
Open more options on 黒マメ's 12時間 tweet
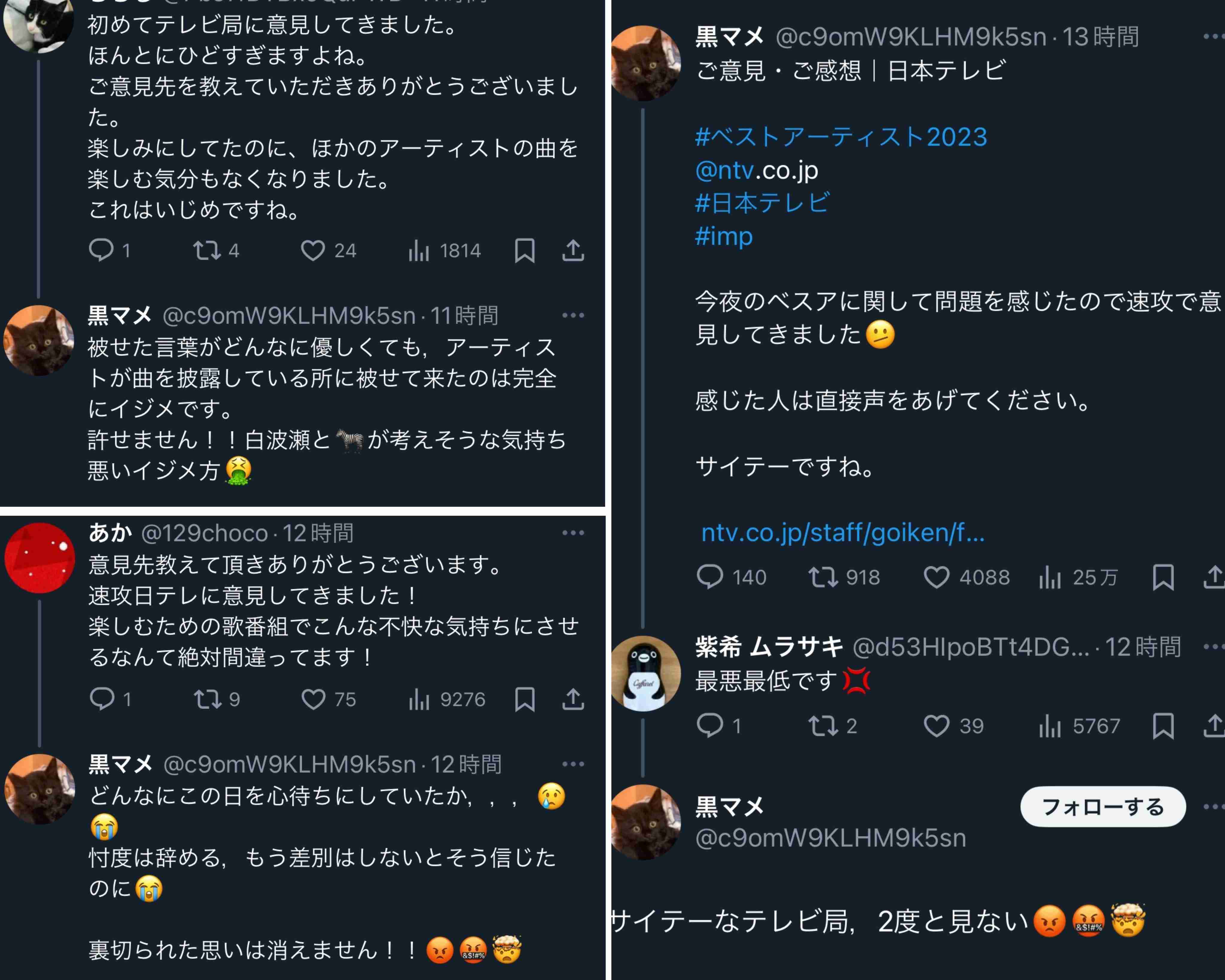point(573,764)
